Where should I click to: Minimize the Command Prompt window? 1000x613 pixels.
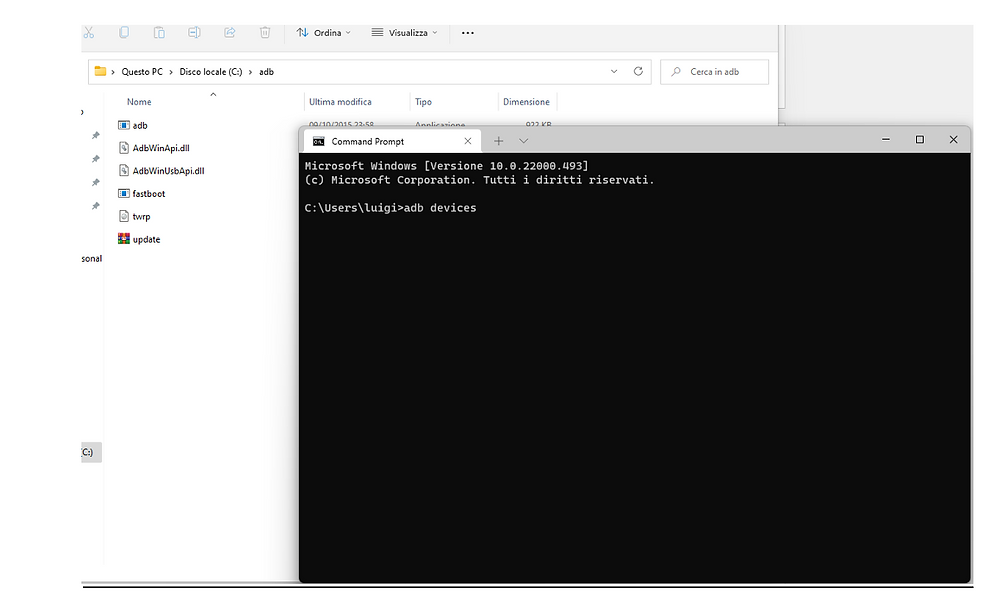coord(886,139)
